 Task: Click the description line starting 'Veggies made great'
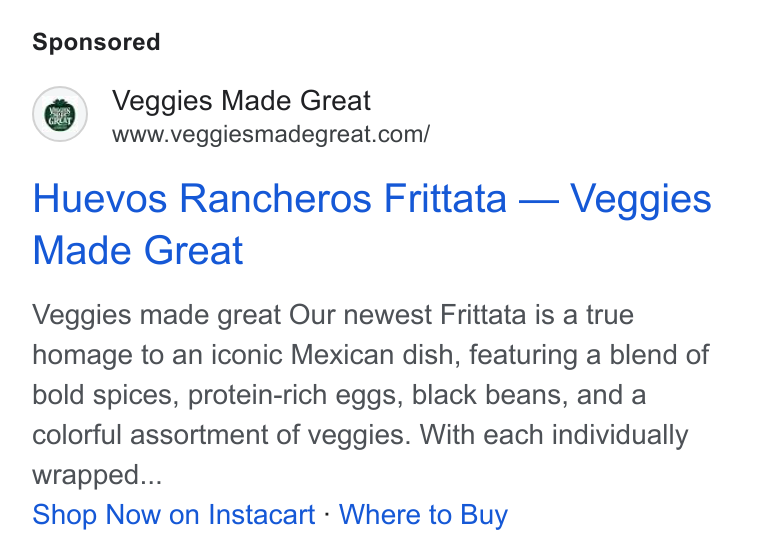tap(333, 315)
